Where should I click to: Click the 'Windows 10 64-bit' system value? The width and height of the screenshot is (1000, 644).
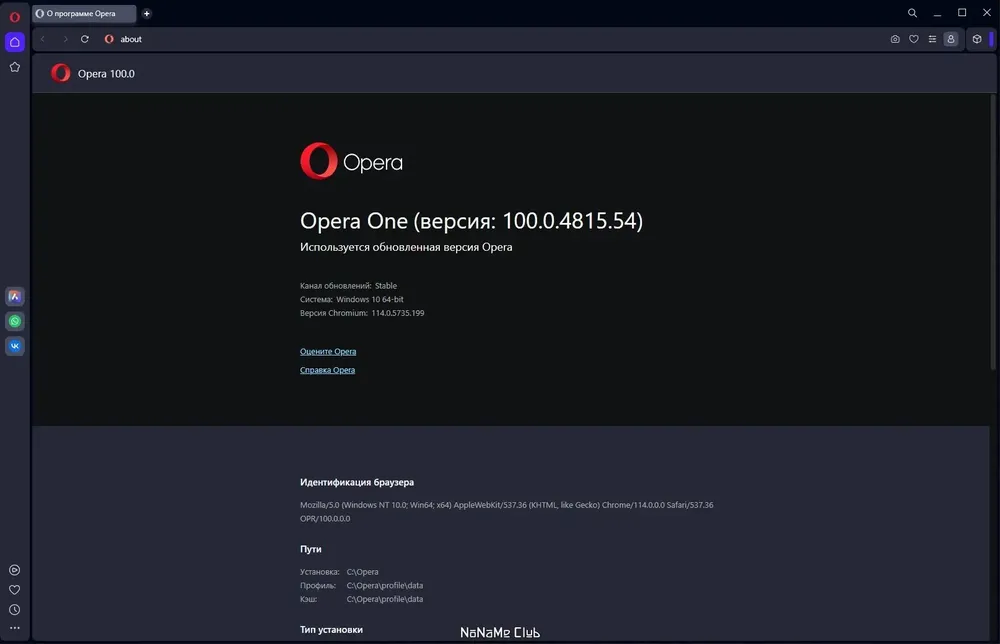pyautogui.click(x=370, y=299)
